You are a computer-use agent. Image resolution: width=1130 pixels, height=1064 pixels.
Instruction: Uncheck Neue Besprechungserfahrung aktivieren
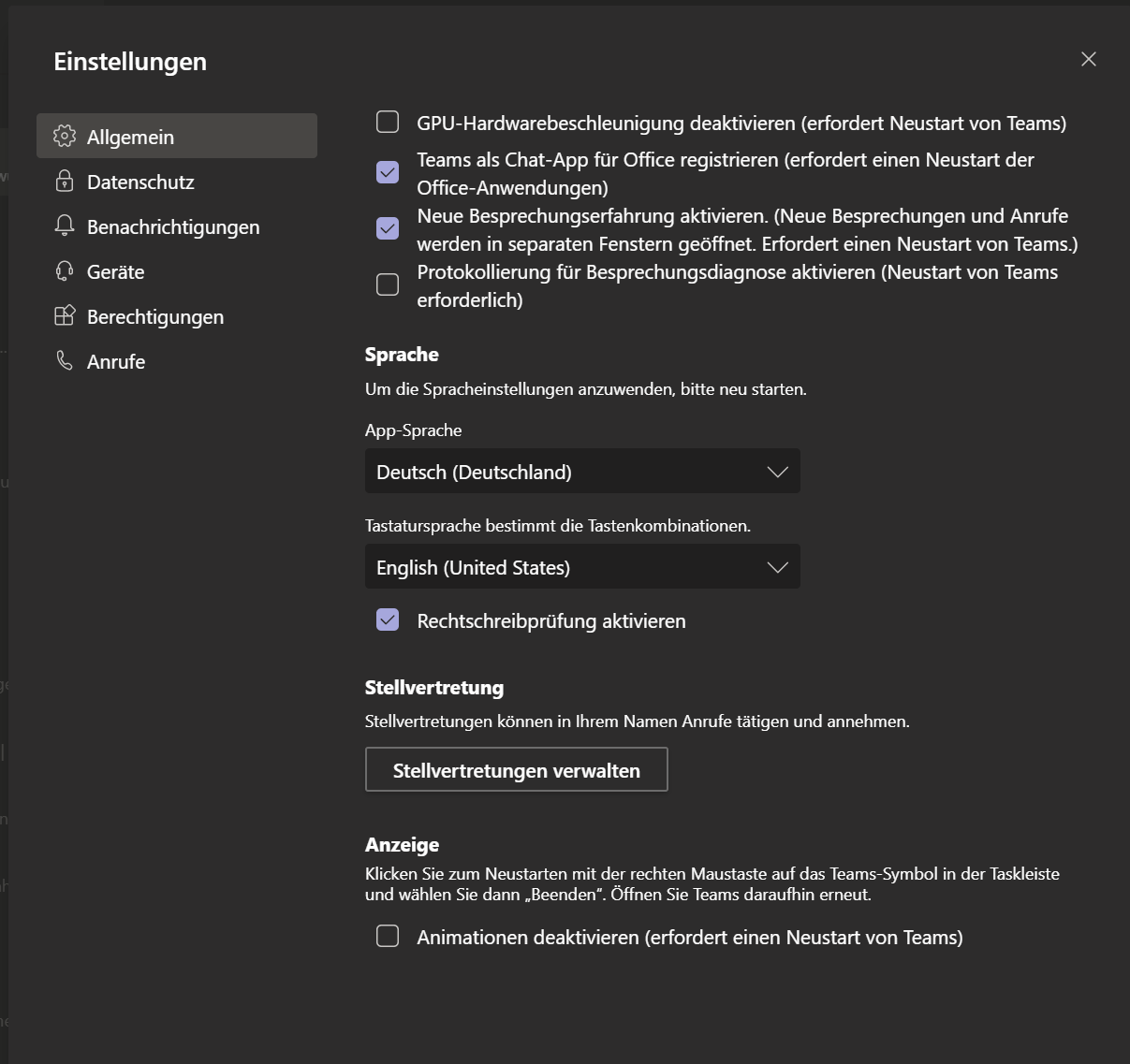coord(388,228)
